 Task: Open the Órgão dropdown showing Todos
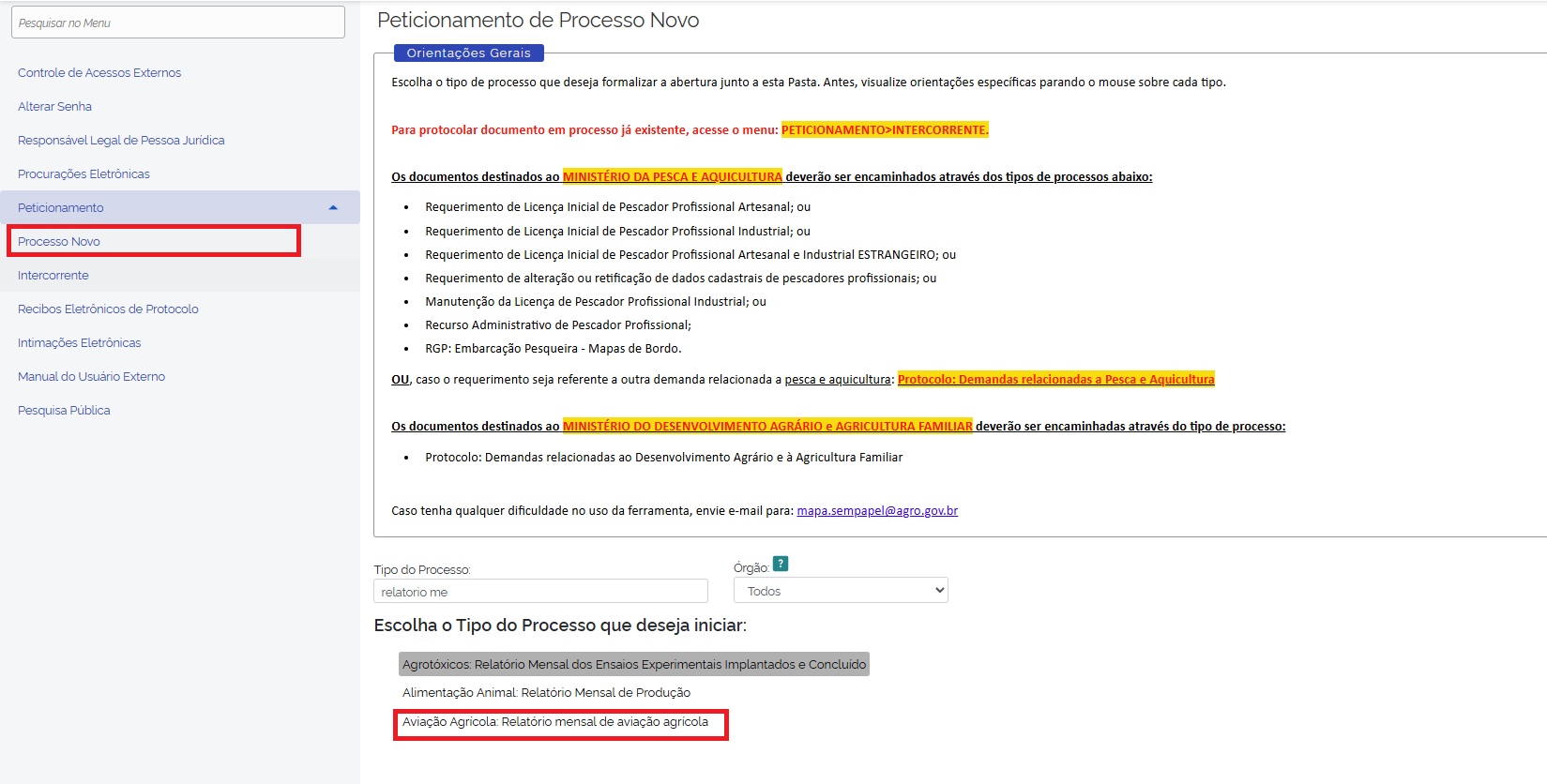pyautogui.click(x=842, y=591)
